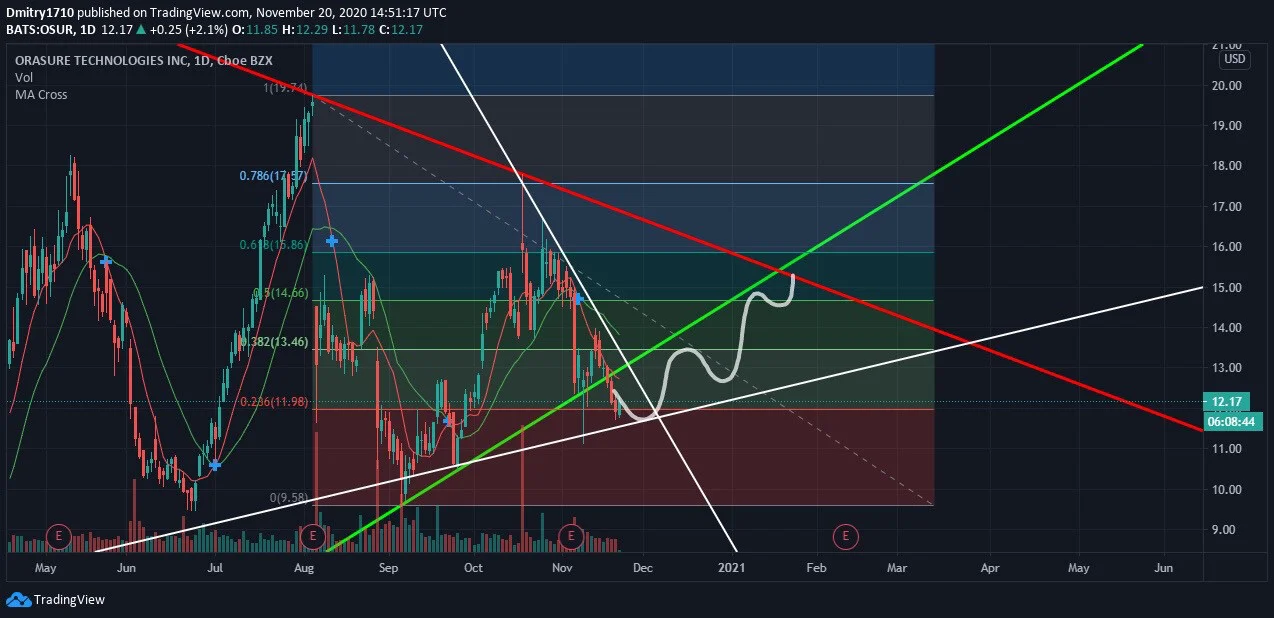Click the TradingView text link
The height and width of the screenshot is (618, 1274).
tap(69, 600)
